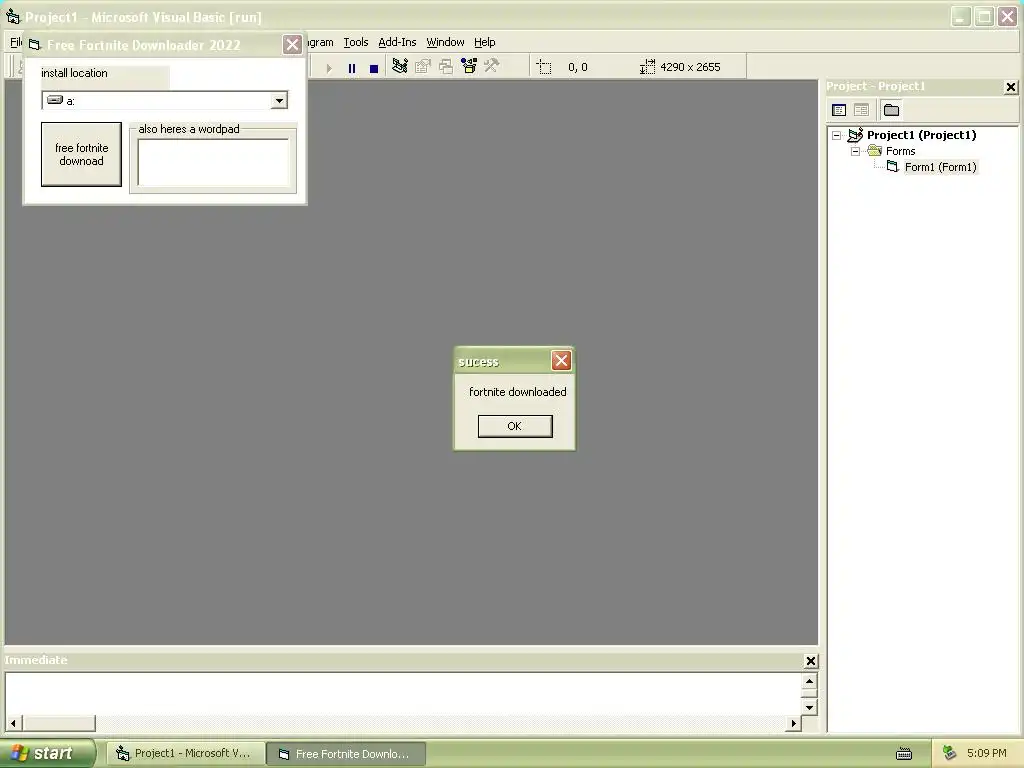1024x768 pixels.
Task: Open the Window menu
Action: (x=445, y=42)
